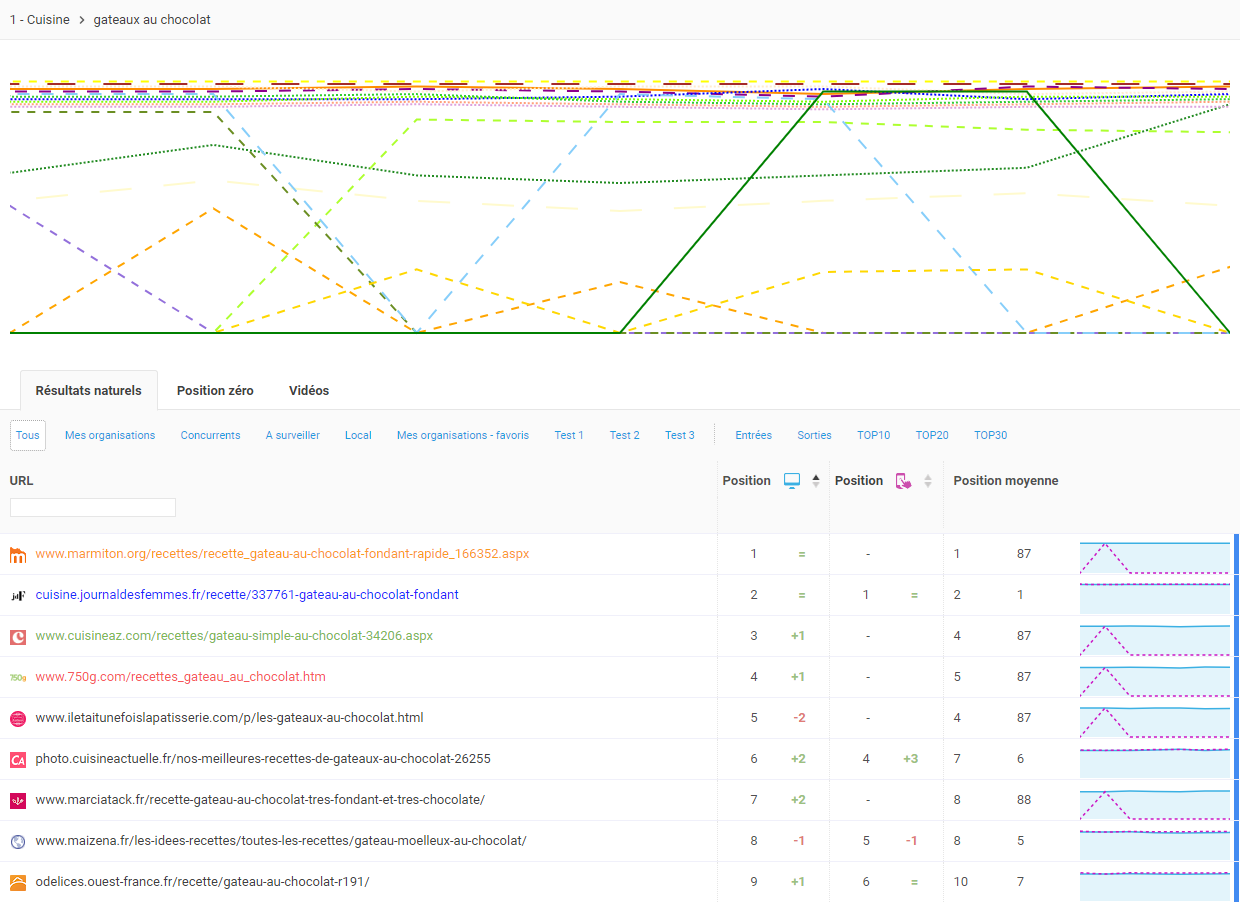1240x902 pixels.
Task: Open the Vidéos tab
Action: [309, 391]
